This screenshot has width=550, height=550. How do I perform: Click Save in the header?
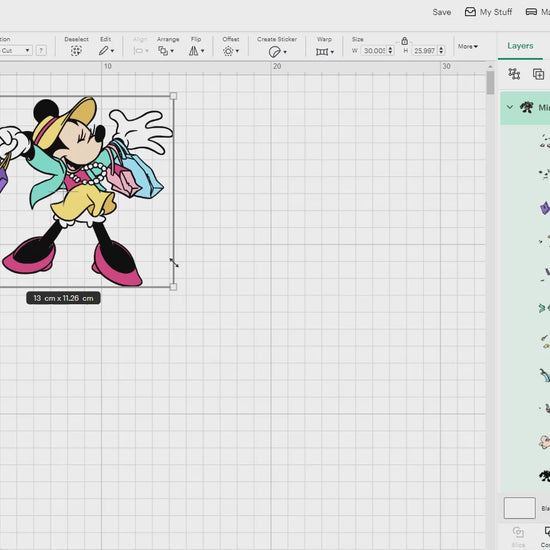(x=442, y=12)
